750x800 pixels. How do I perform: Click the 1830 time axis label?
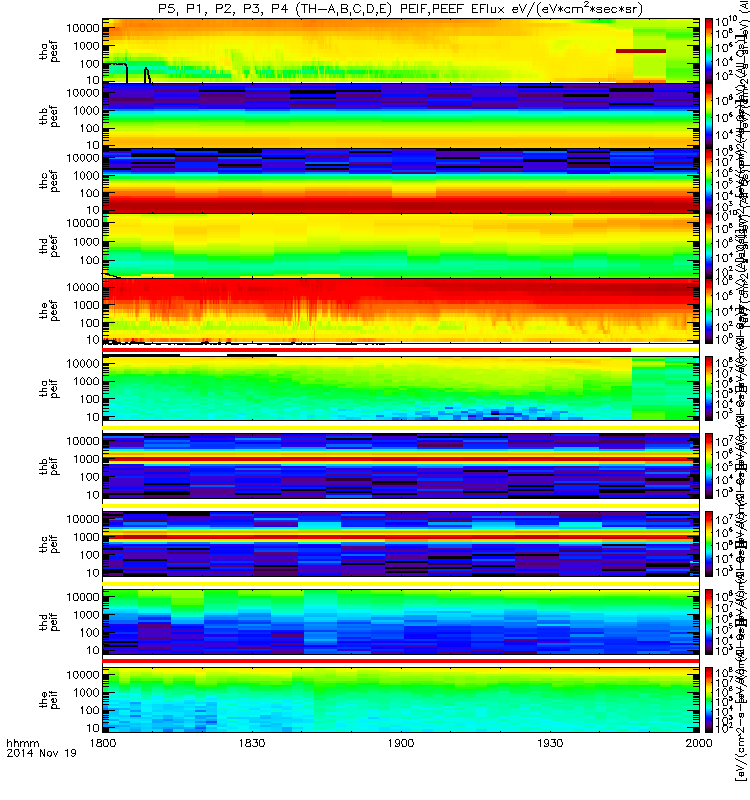click(252, 743)
